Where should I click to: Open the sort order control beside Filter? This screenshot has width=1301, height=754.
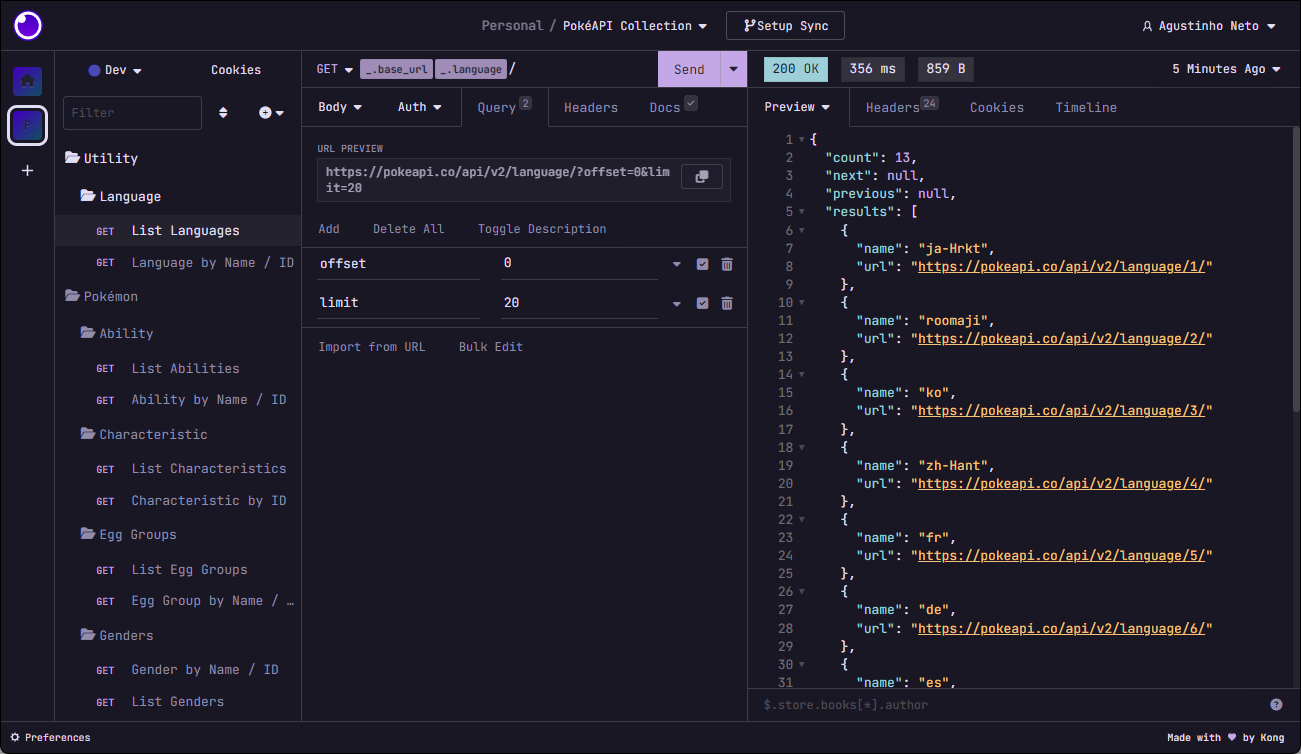click(223, 113)
